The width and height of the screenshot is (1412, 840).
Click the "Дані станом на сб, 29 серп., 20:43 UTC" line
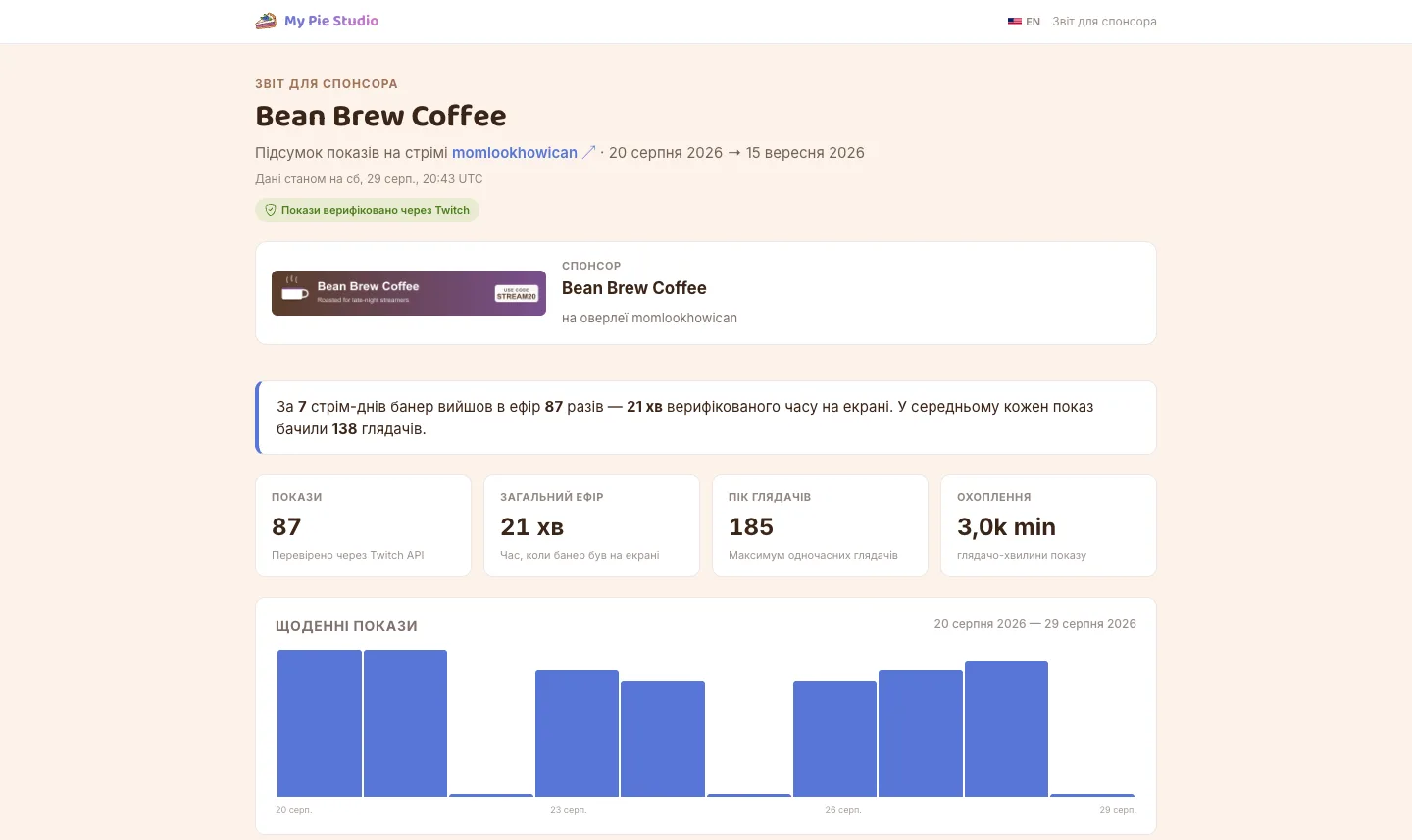[x=369, y=179]
